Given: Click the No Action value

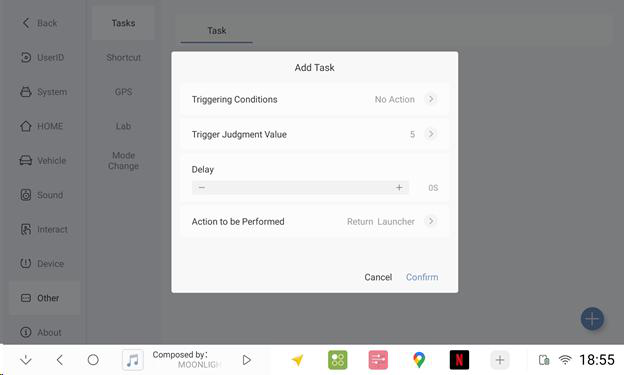Looking at the screenshot, I should click(x=394, y=100).
